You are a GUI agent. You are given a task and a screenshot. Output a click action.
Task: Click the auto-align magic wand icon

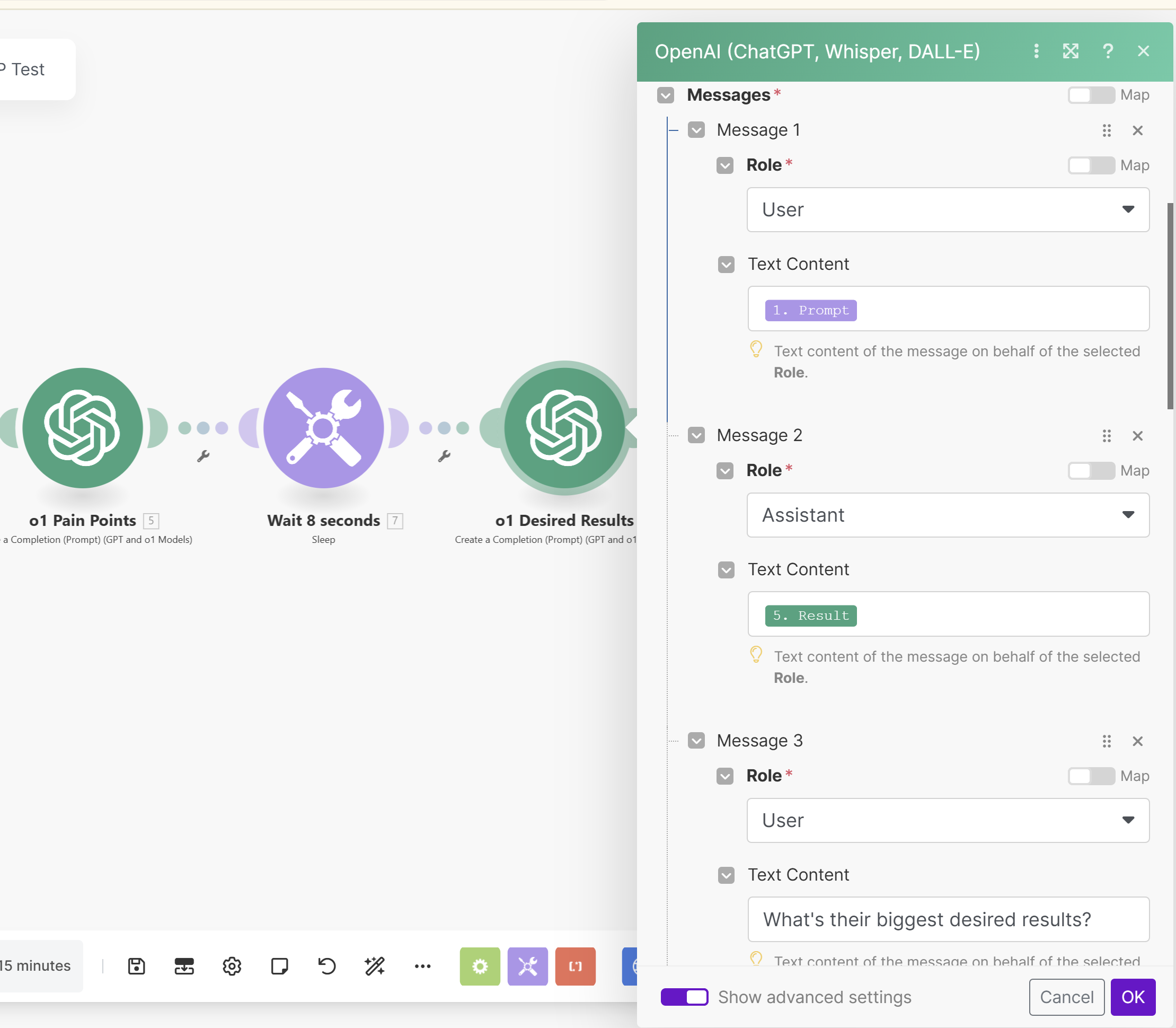[374, 966]
